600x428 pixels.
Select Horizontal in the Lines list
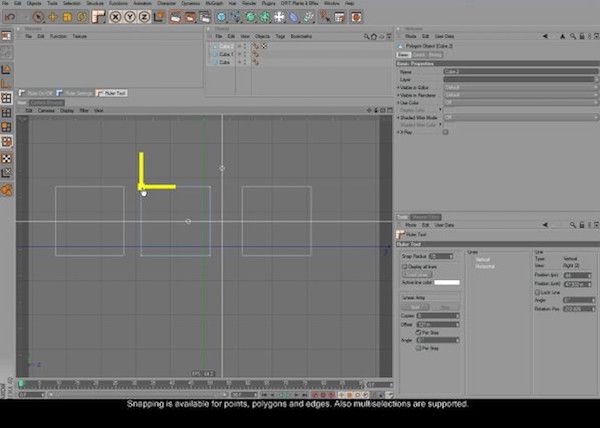click(x=485, y=266)
